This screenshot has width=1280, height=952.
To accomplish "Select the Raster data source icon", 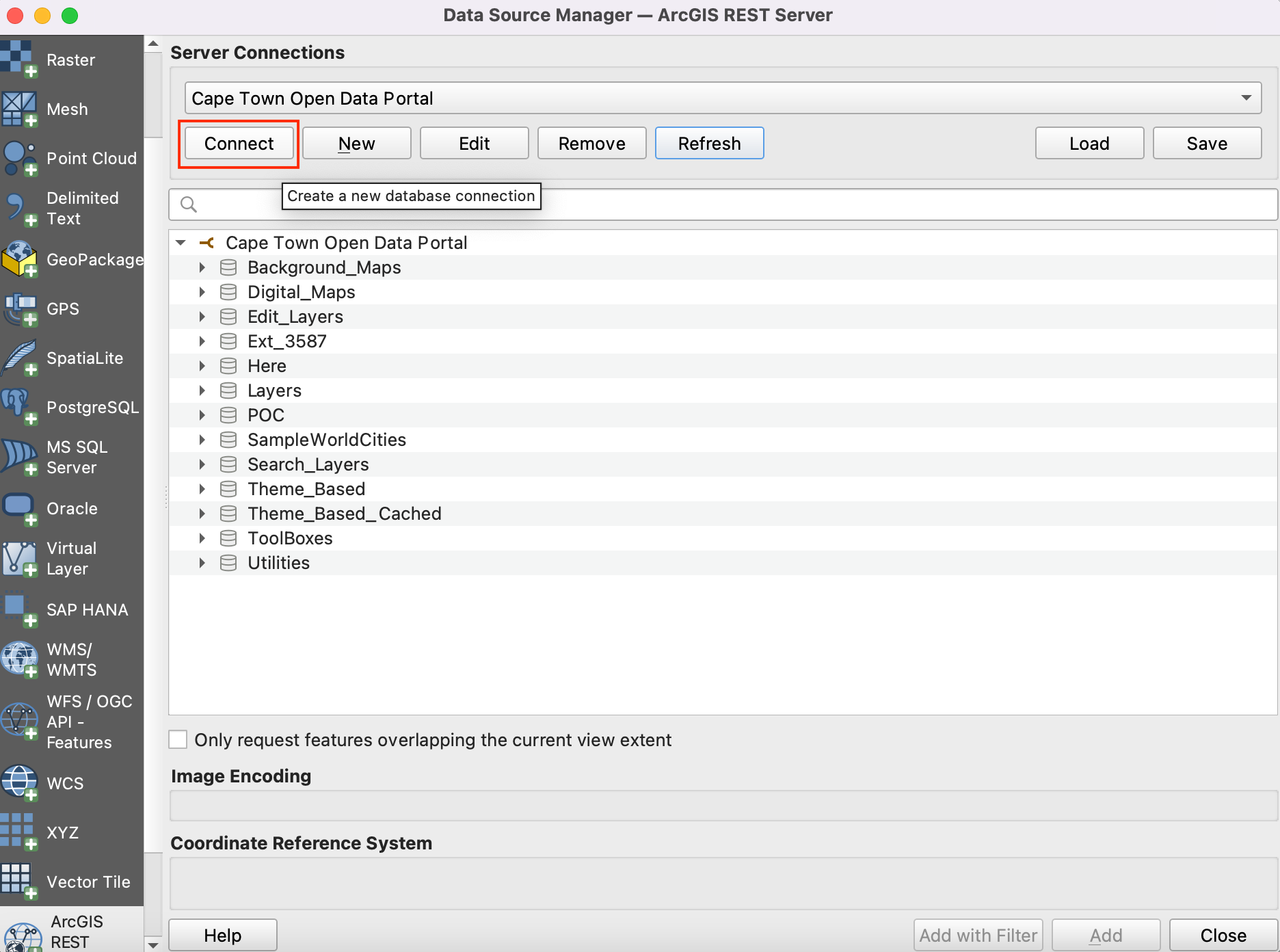I will coord(19,59).
